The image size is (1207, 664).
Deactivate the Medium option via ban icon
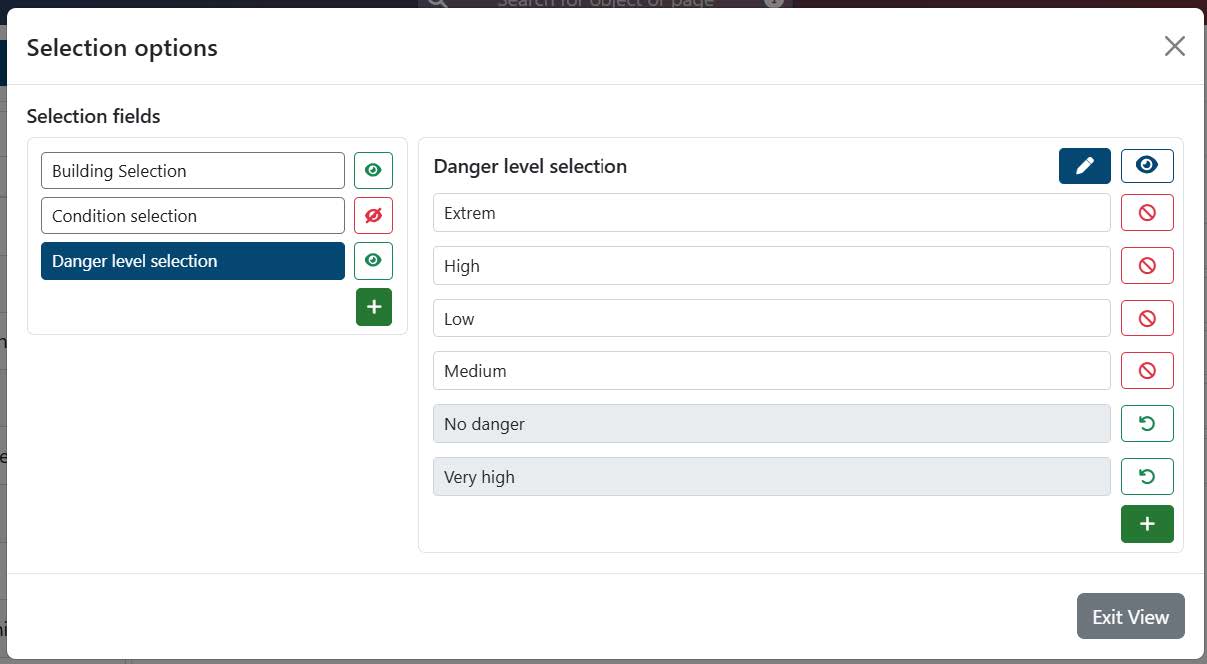pyautogui.click(x=1147, y=371)
